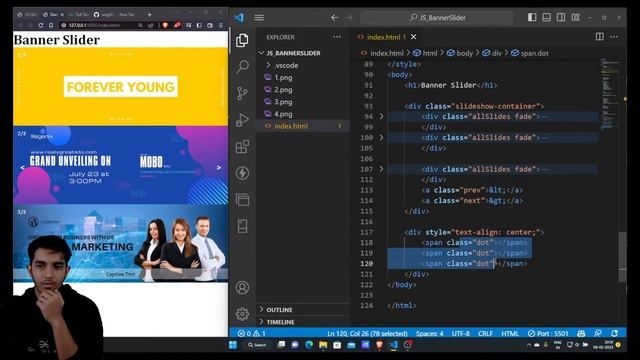The height and width of the screenshot is (360, 640).
Task: Click the feedback icon in status bar
Action: pos(598,333)
